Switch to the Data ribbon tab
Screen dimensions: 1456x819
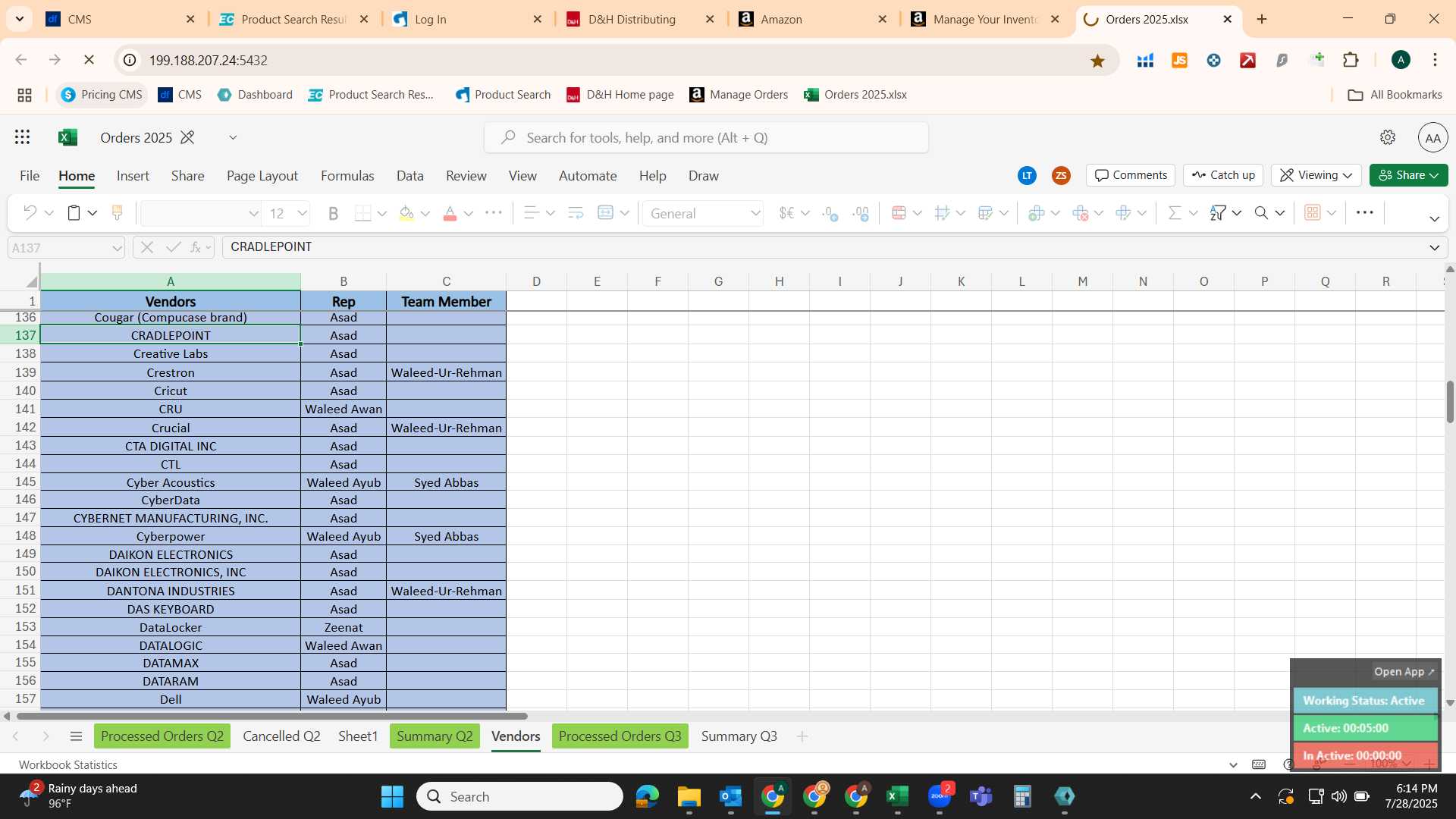409,176
